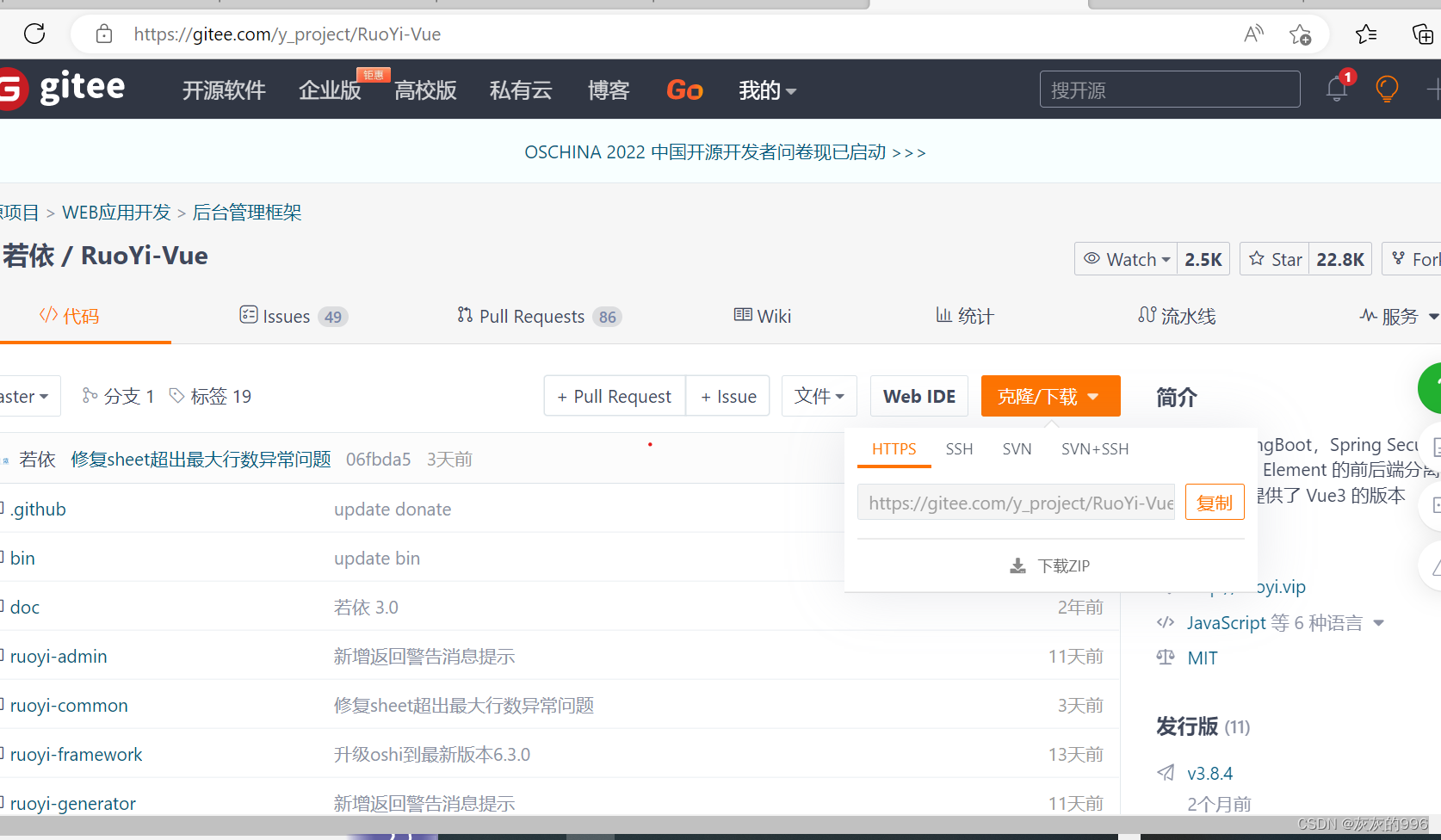Open the 我的 user dropdown menu

coord(767,90)
